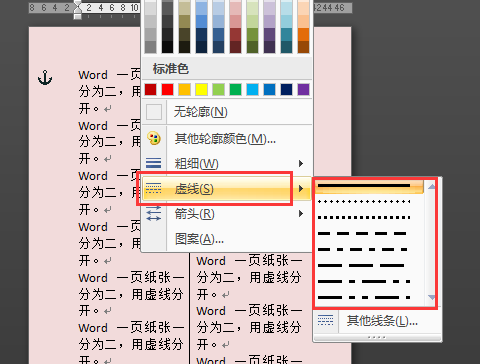Open the 粗细(W) weight submenu
The height and width of the screenshot is (364, 480).
[227, 163]
